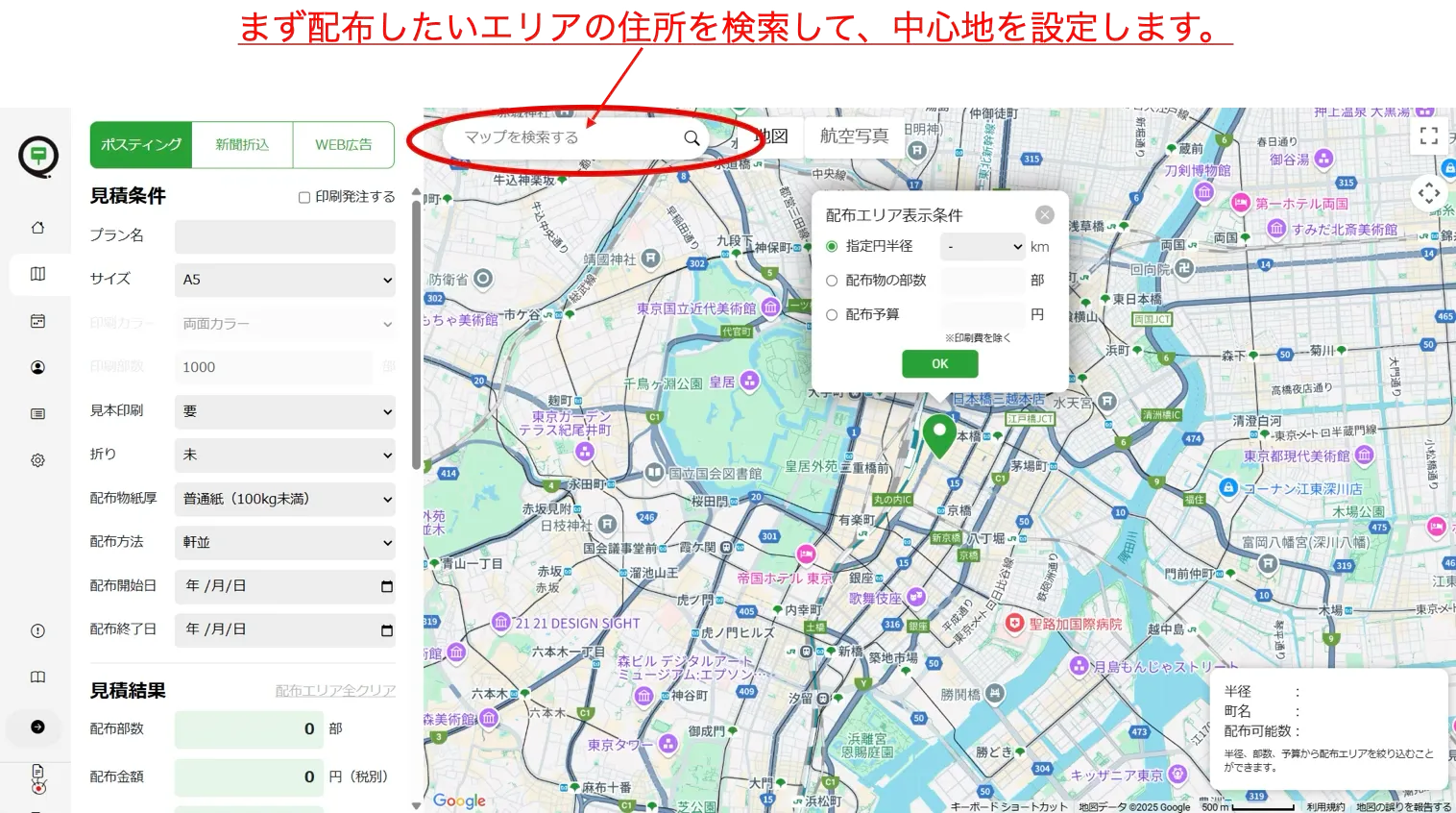Open the calendar icon in the sidebar

(x=37, y=321)
